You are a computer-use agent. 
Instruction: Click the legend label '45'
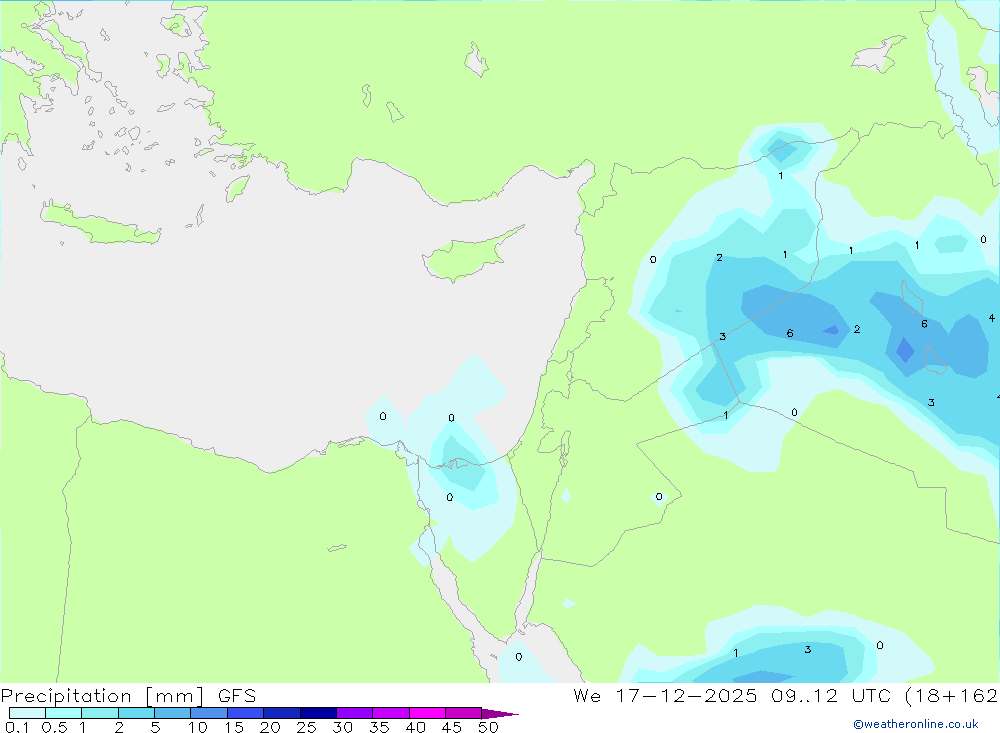click(452, 727)
